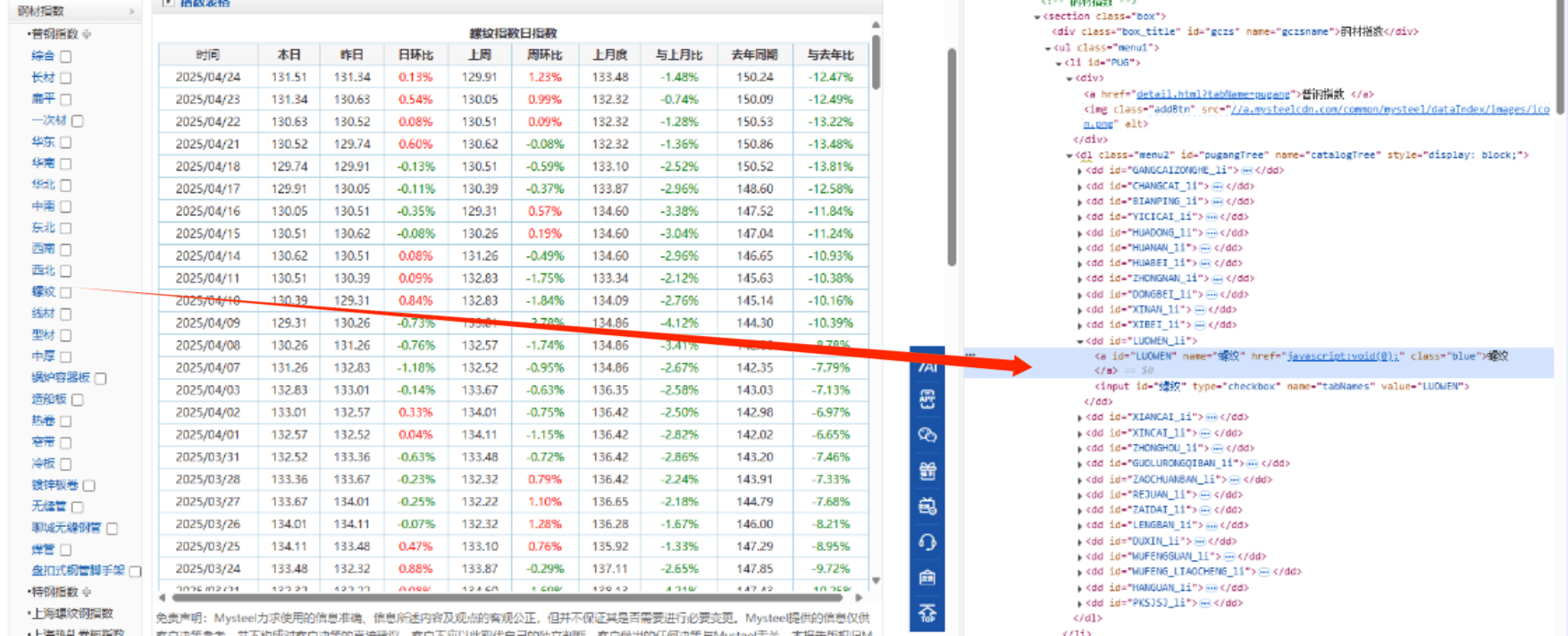1568x636 pixels.
Task: Expand the dd id="XINAN_li" node
Action: tap(1079, 310)
